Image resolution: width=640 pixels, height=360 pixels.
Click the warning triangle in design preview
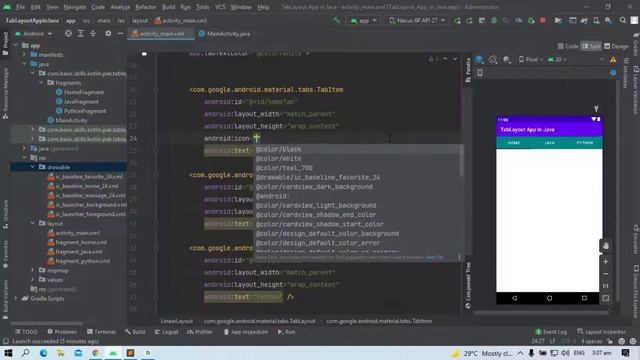(613, 60)
